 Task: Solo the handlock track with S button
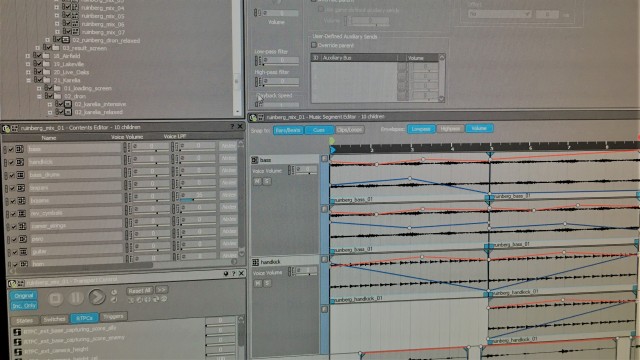pyautogui.click(x=267, y=283)
